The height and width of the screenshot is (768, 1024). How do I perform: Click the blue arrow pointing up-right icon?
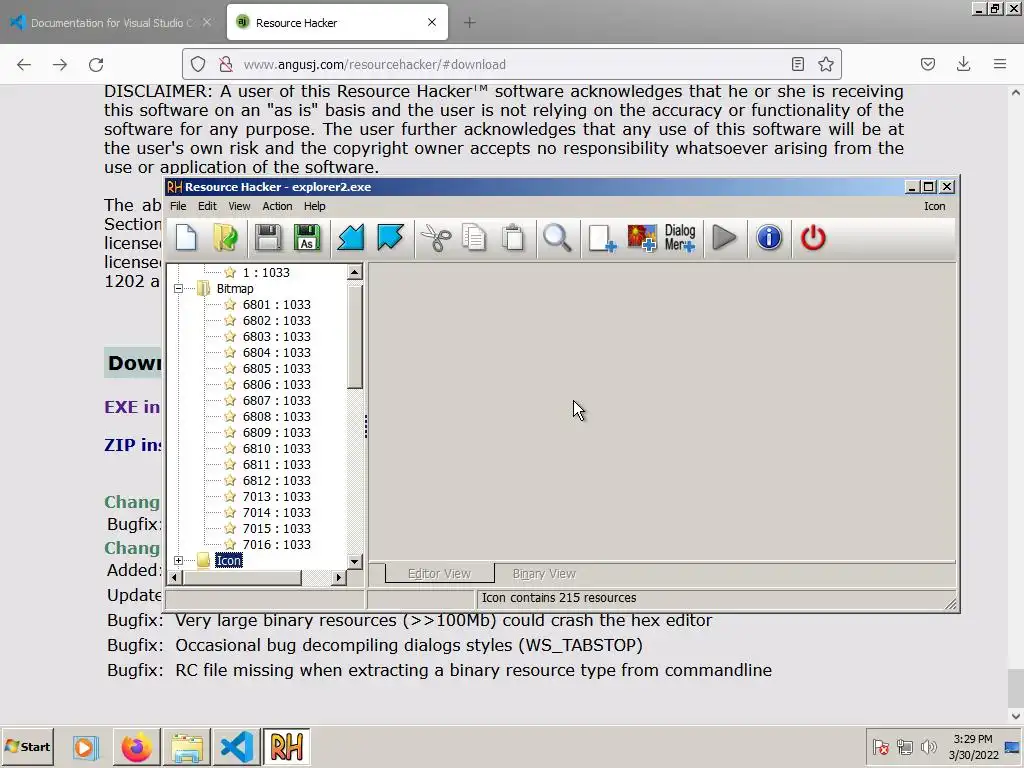pyautogui.click(x=390, y=238)
